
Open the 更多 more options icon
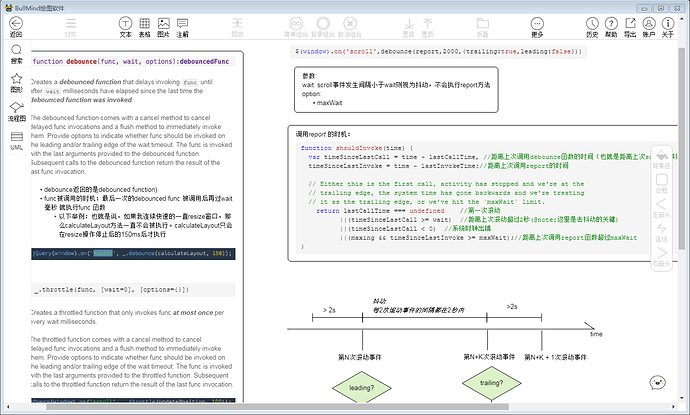[x=537, y=27]
